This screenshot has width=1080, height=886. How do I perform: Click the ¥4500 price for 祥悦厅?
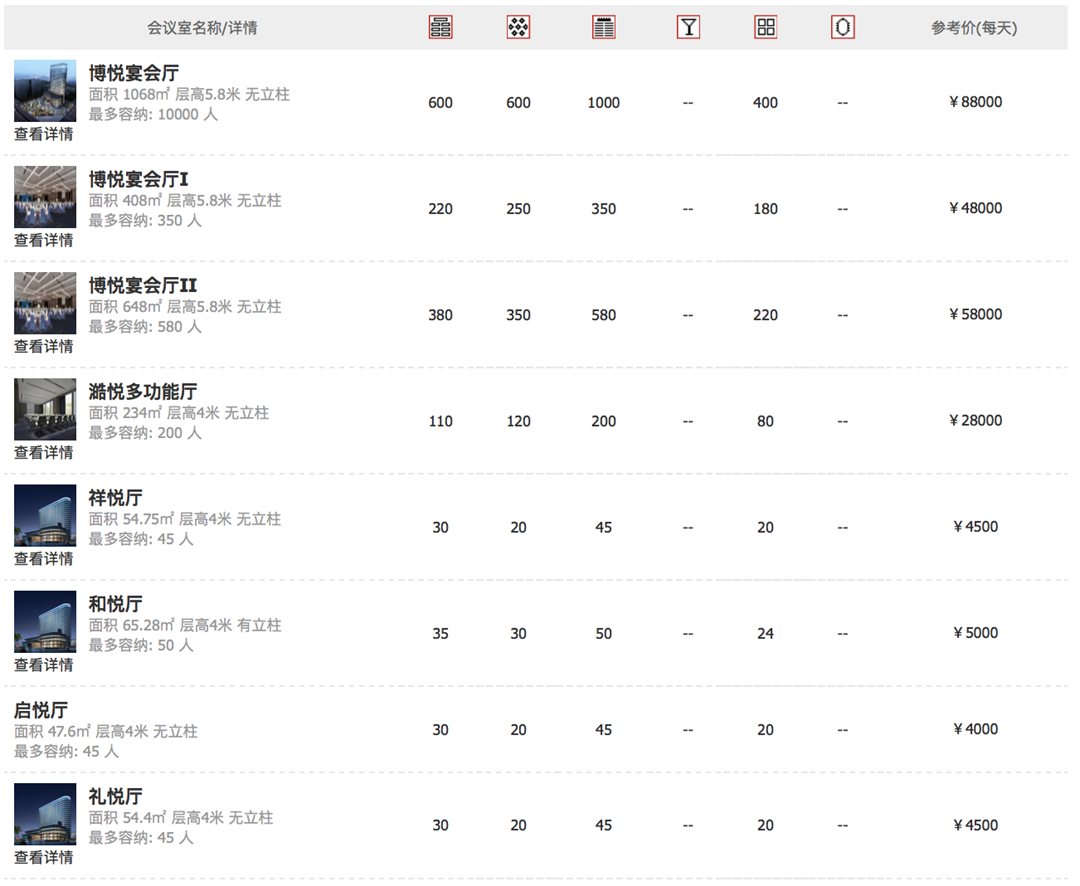click(x=975, y=526)
